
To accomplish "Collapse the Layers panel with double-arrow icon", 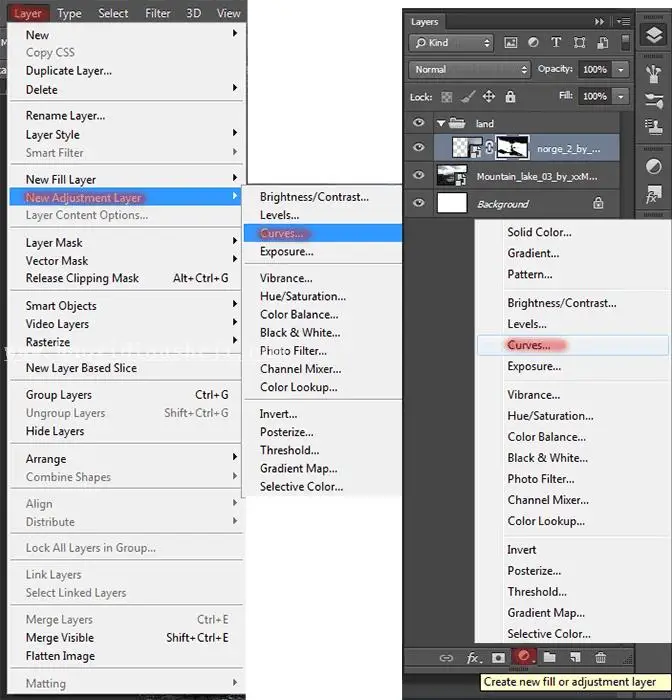I will coord(599,21).
